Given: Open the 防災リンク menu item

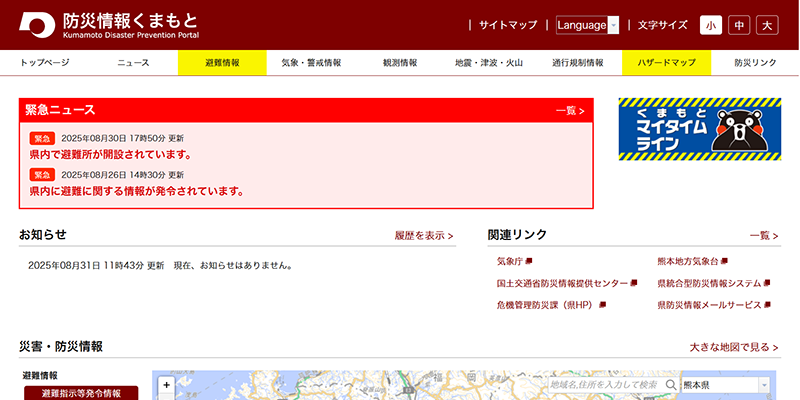Looking at the screenshot, I should click(x=756, y=63).
